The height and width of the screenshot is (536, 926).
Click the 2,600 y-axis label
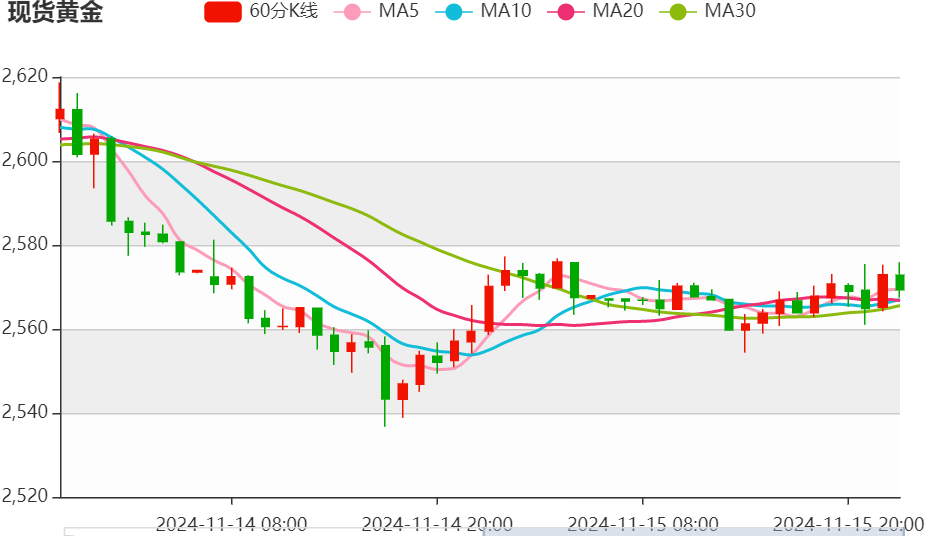(x=25, y=160)
